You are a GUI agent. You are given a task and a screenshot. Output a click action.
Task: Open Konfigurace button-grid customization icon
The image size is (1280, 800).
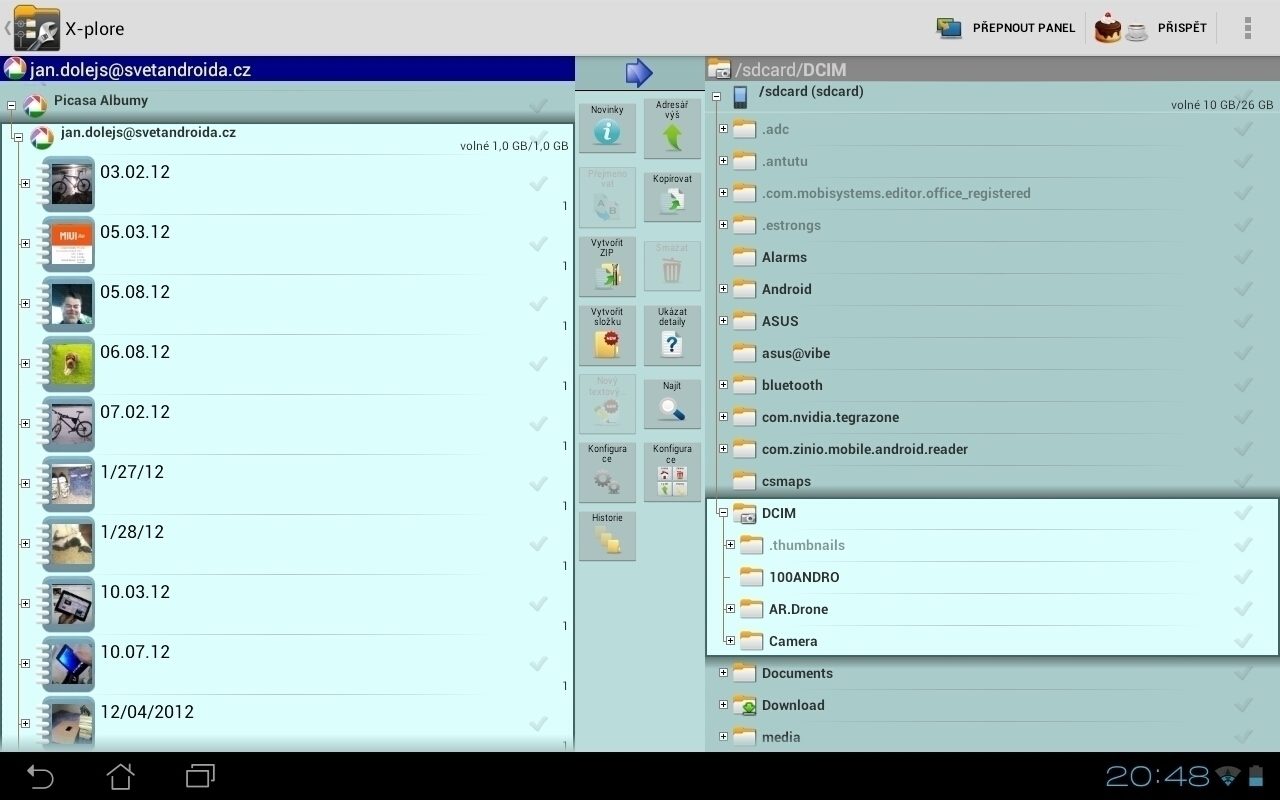point(672,472)
